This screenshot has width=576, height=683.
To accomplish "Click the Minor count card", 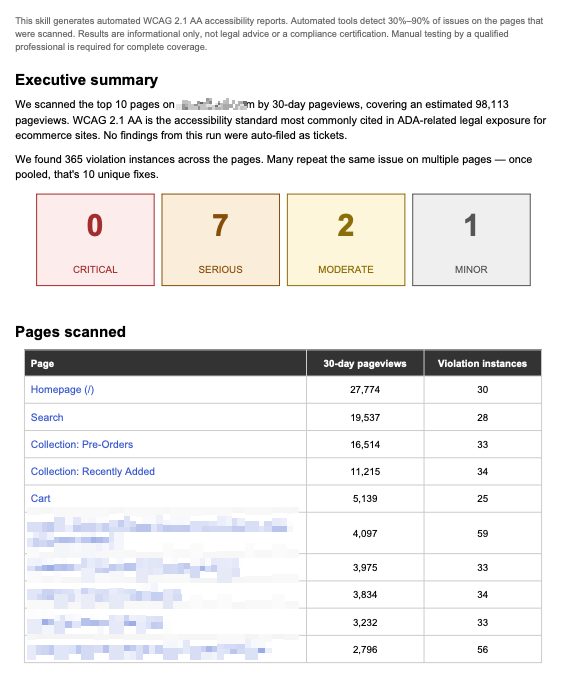I will tap(471, 240).
